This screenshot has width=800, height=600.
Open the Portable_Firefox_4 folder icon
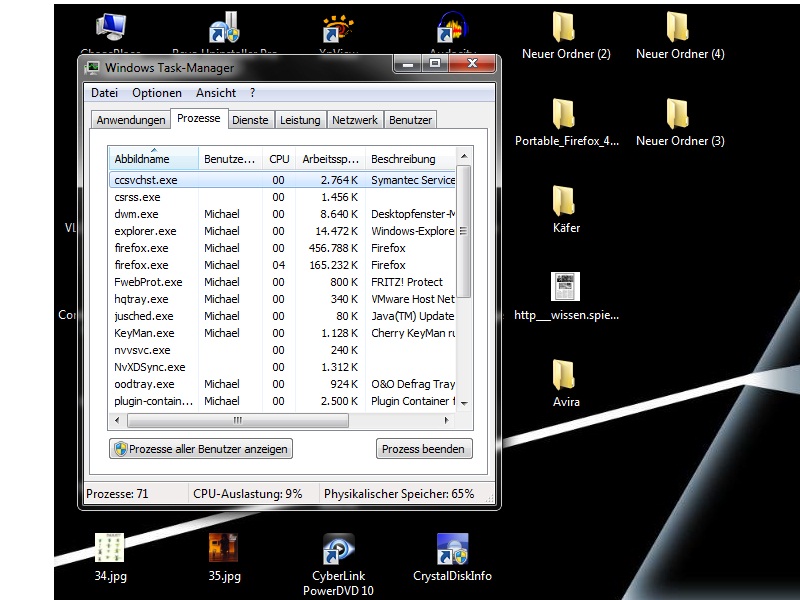(563, 114)
